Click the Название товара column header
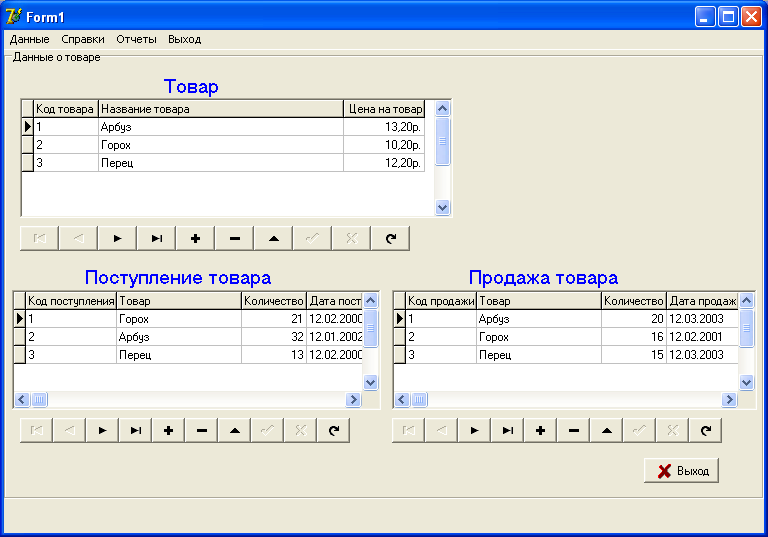 coord(221,109)
